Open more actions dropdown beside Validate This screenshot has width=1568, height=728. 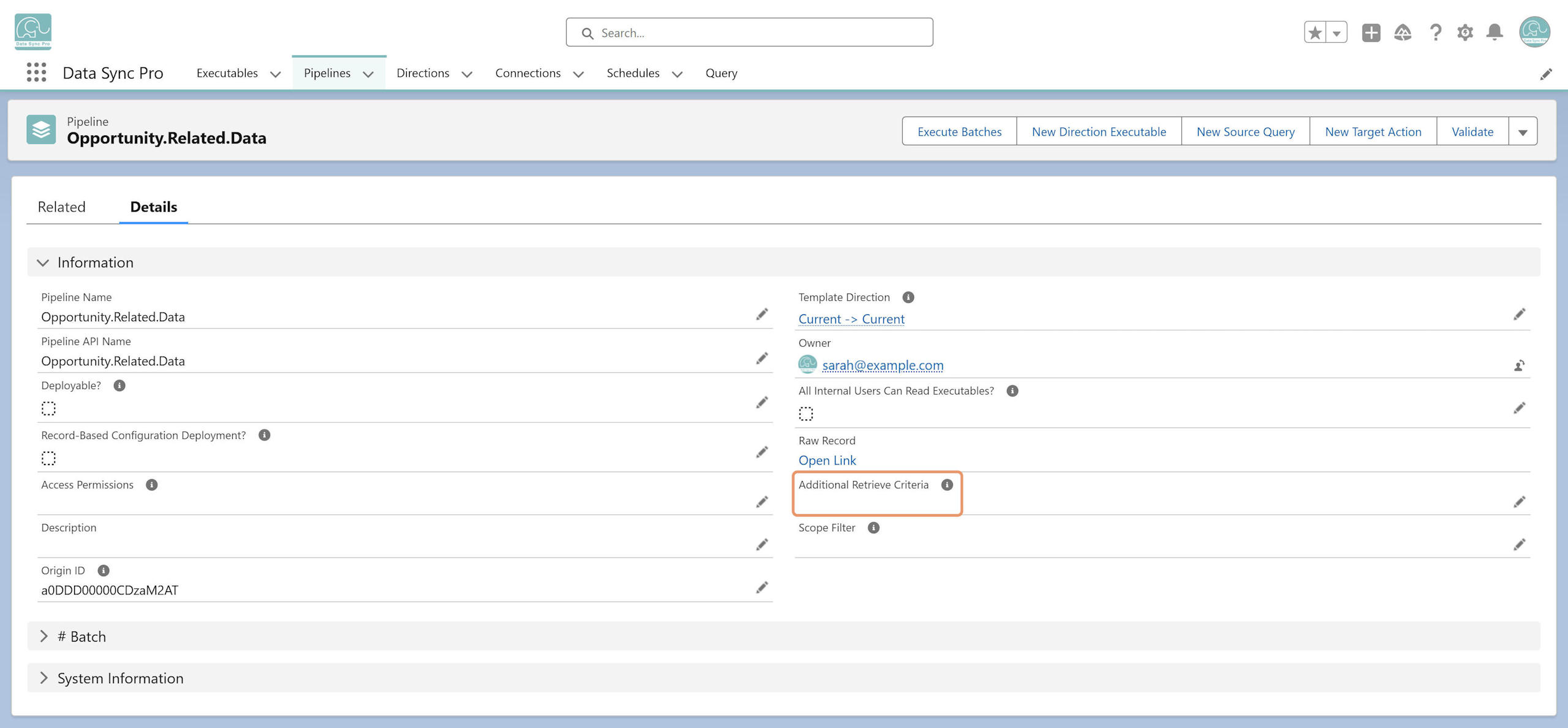[x=1523, y=132]
